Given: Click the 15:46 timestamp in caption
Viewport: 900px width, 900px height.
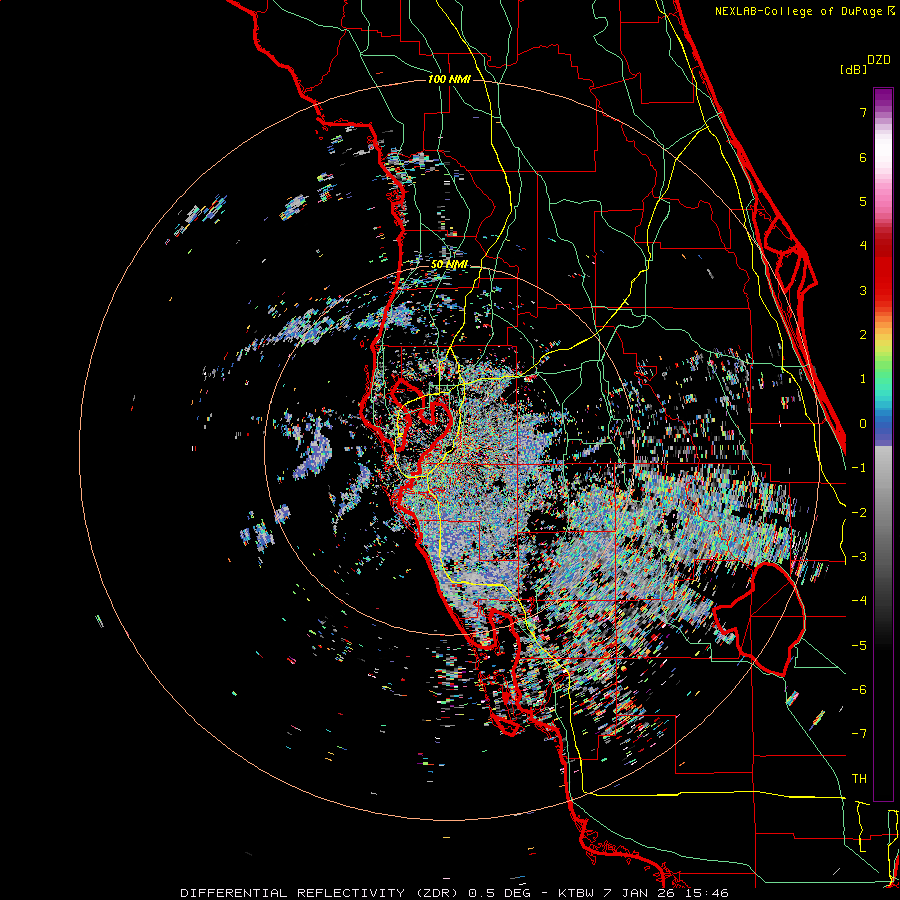Looking at the screenshot, I should click(705, 893).
